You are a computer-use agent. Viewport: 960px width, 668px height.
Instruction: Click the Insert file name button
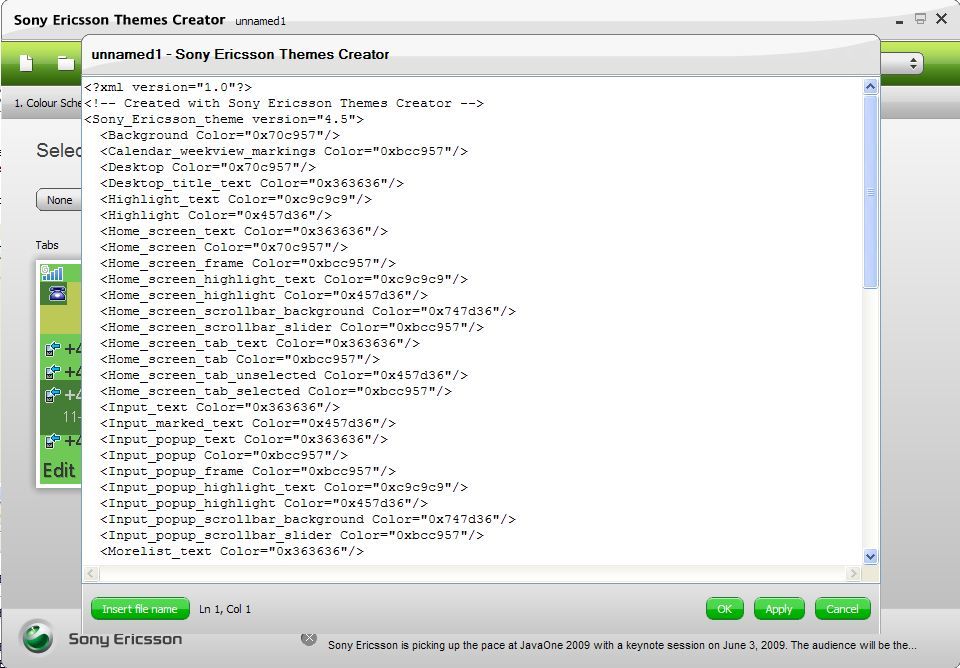(140, 609)
